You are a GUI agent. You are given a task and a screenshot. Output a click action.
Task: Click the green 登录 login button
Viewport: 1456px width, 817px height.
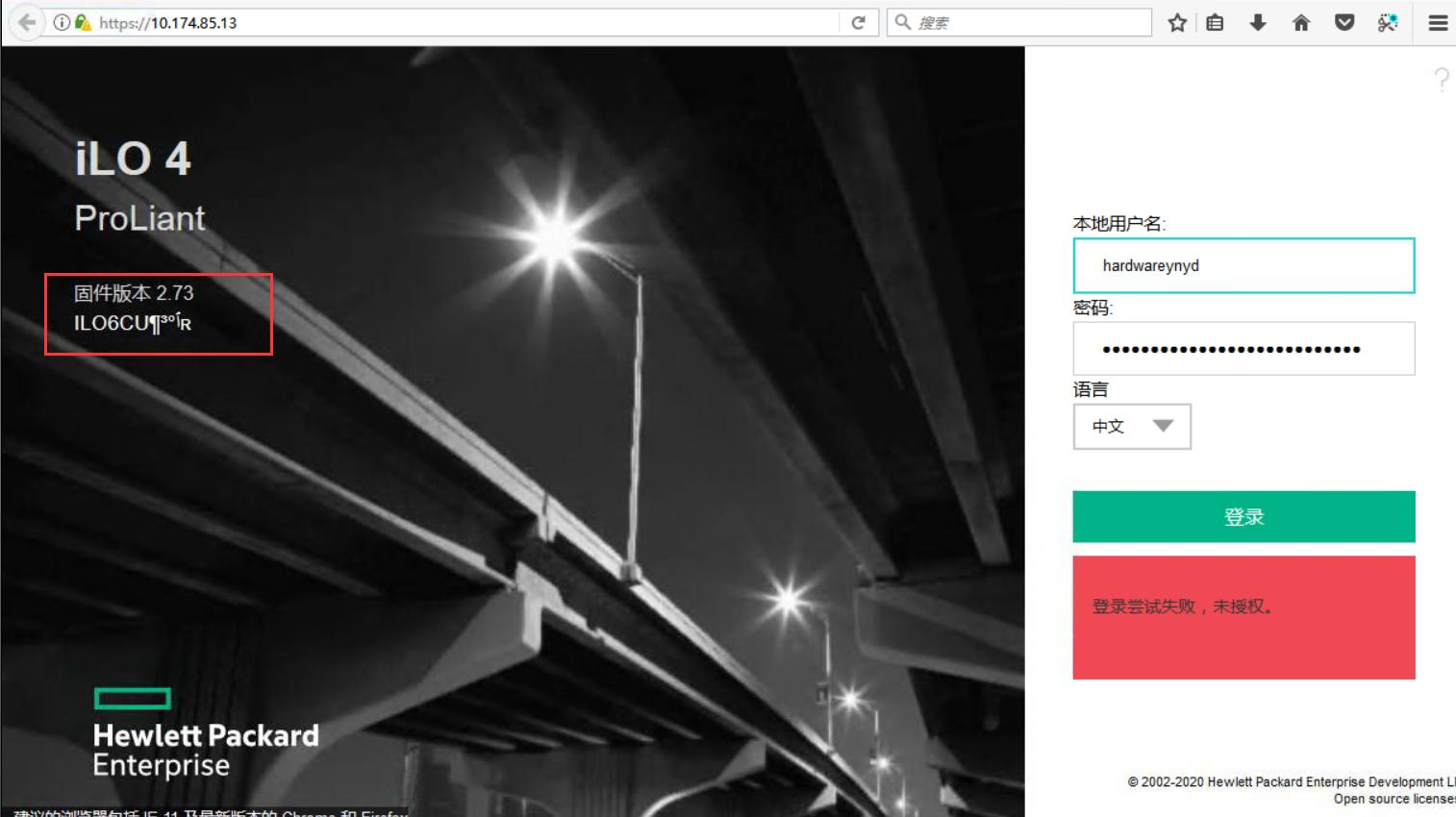pyautogui.click(x=1243, y=517)
